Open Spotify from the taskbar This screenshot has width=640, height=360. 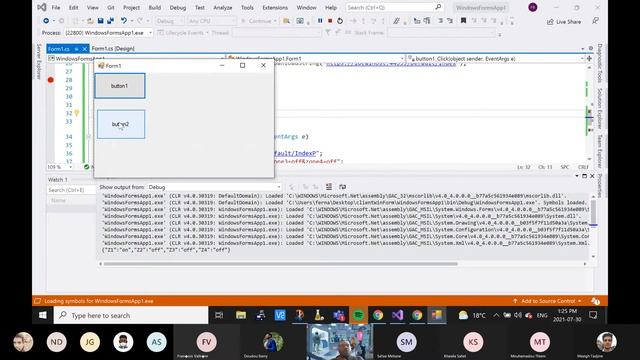(x=358, y=315)
